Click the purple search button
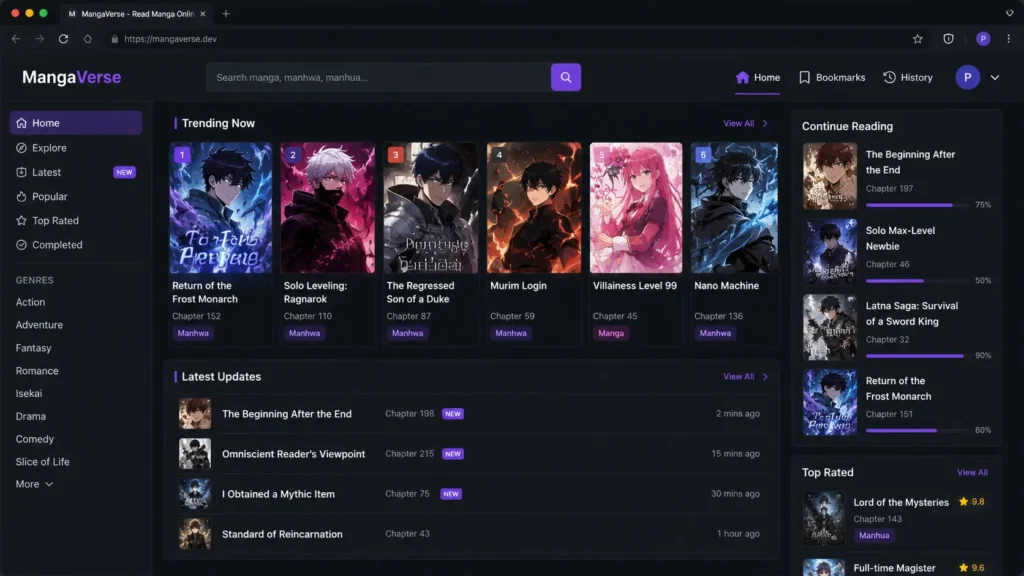Screen dimensions: 1024x576 pyautogui.click(x=566, y=77)
